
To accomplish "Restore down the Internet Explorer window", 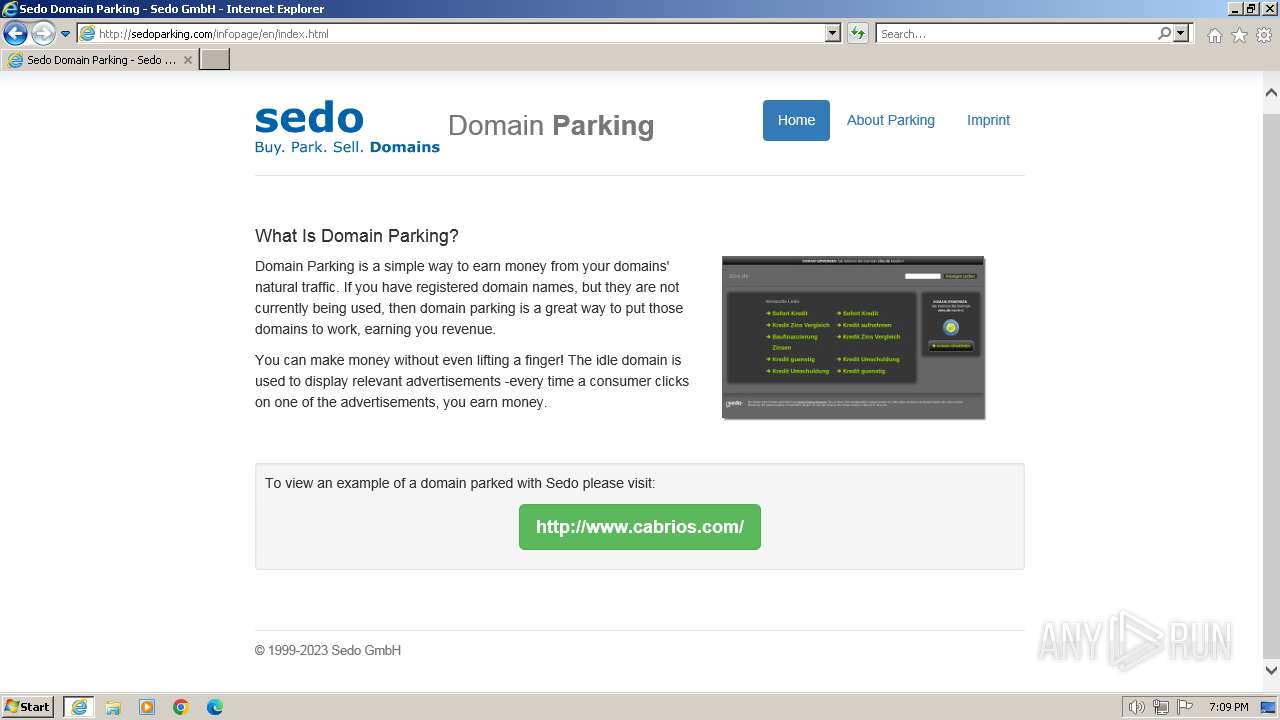I will click(1252, 9).
